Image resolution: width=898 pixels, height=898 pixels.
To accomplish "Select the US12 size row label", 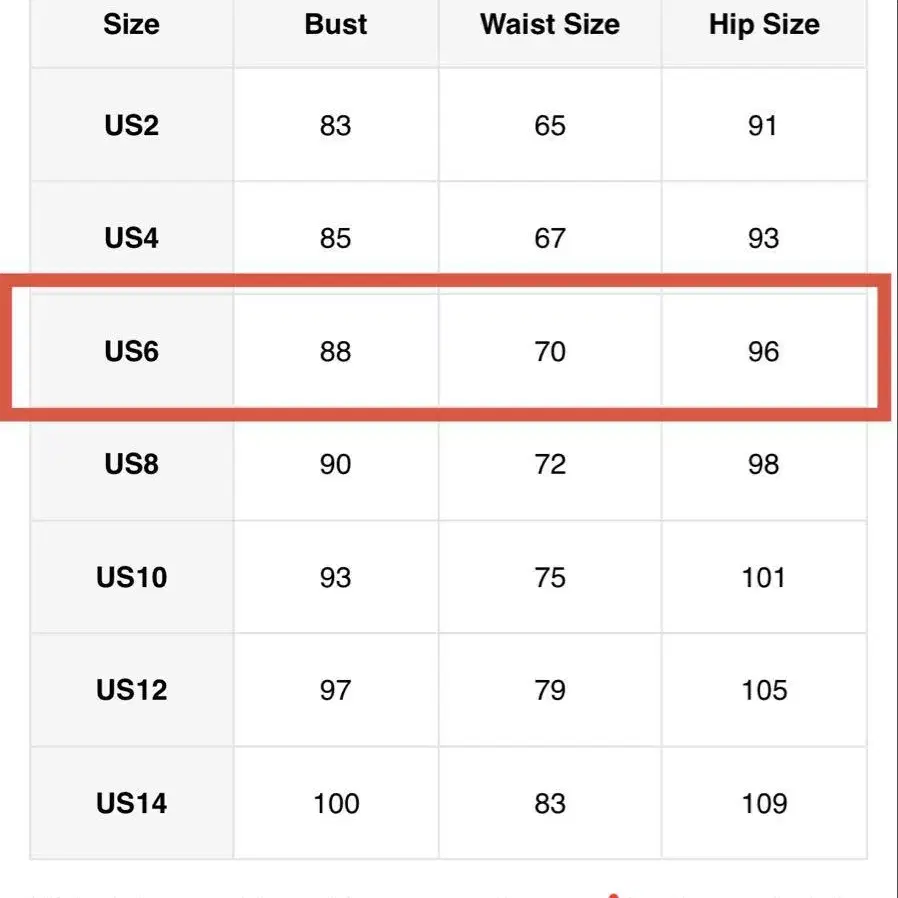I will tap(131, 691).
